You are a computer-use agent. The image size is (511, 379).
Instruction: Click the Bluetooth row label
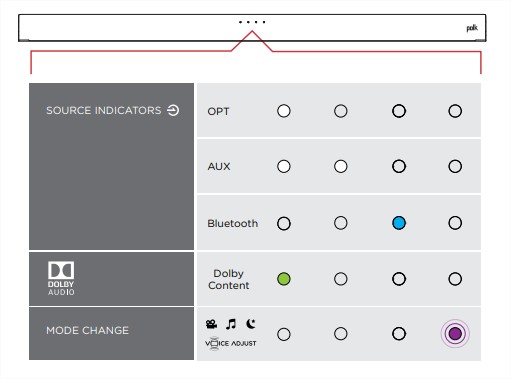(233, 223)
